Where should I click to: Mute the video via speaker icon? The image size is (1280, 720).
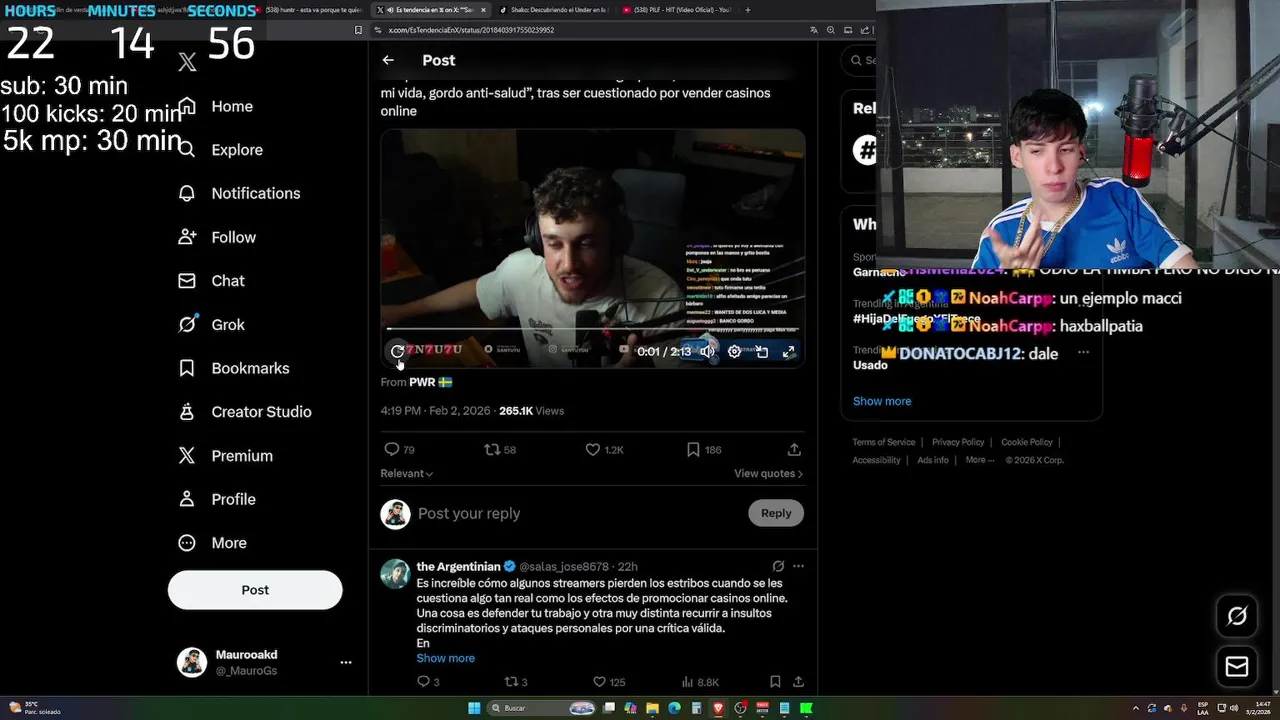[707, 351]
